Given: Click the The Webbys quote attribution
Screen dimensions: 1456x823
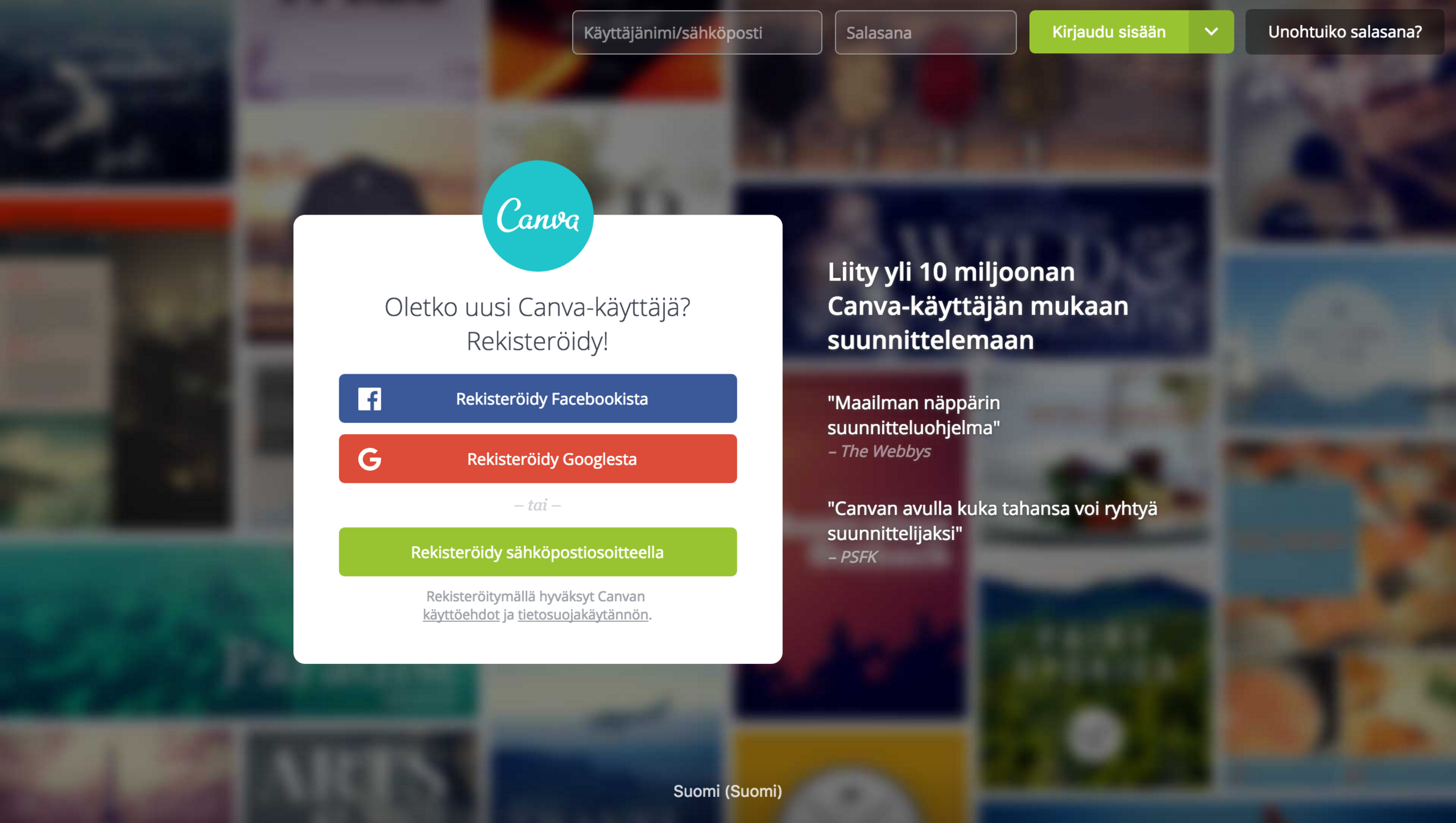Looking at the screenshot, I should (879, 451).
